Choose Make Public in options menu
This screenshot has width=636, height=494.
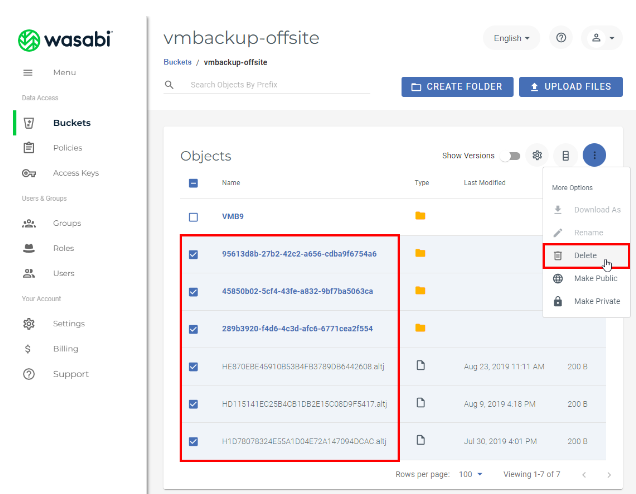tap(596, 279)
